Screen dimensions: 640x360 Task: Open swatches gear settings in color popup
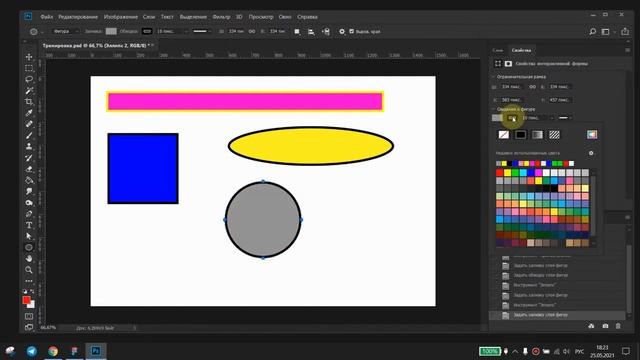pos(591,153)
